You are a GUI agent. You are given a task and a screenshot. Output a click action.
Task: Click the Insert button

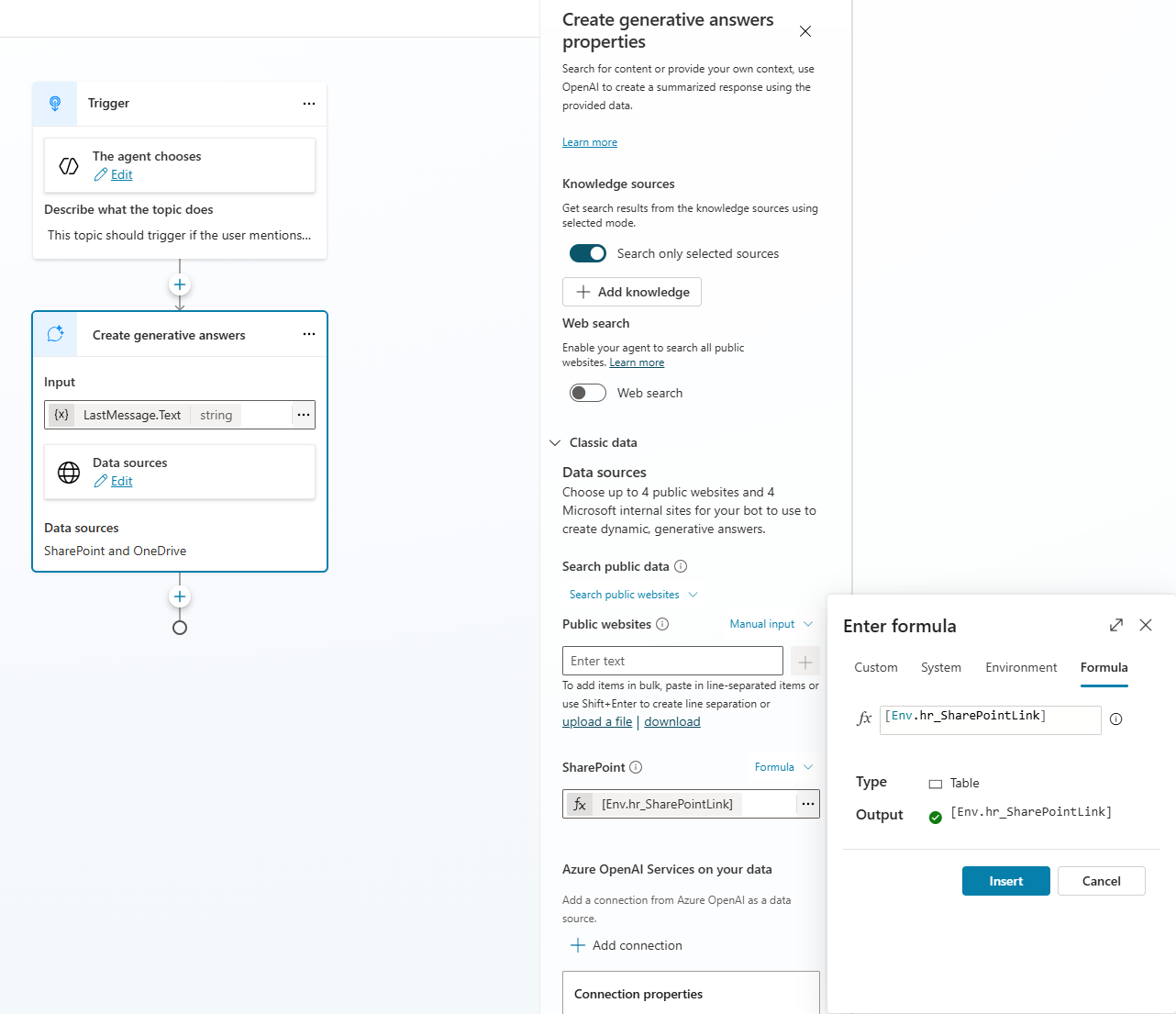(1005, 881)
